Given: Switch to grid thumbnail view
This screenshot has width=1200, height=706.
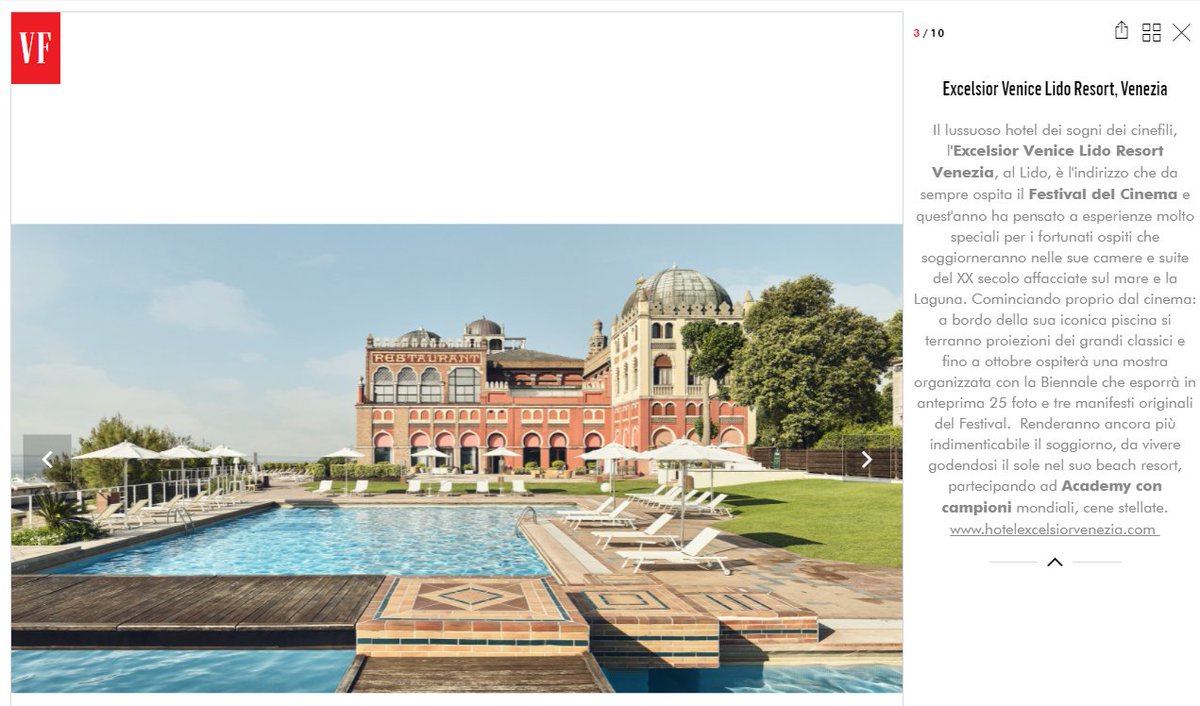Looking at the screenshot, I should click(1151, 32).
